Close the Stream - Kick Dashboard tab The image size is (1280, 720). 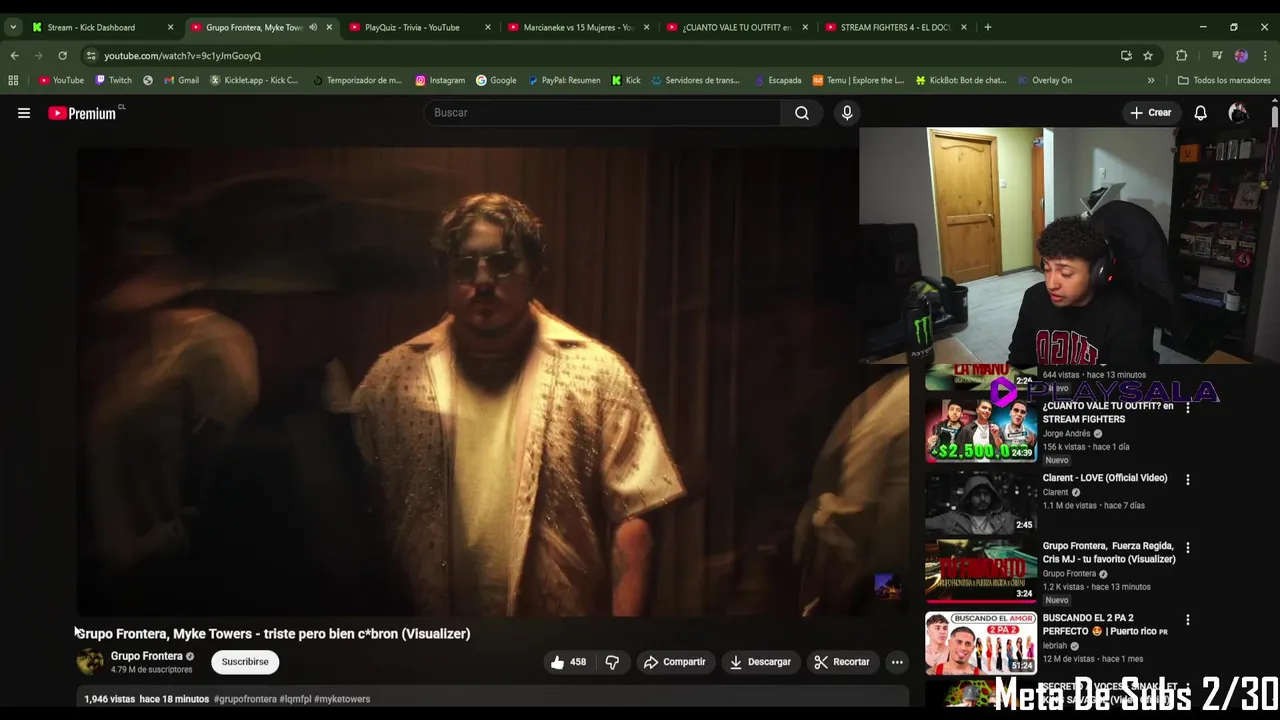[x=170, y=27]
